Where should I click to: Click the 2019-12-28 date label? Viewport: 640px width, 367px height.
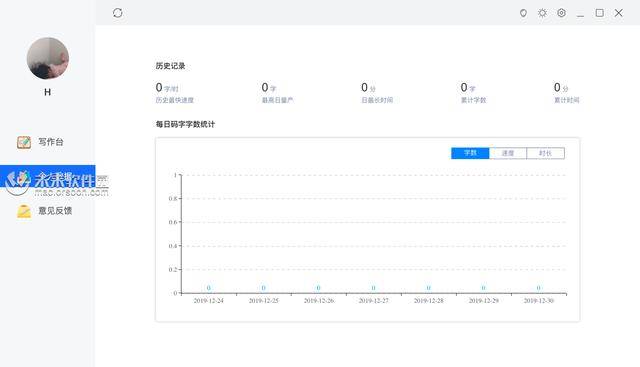tap(429, 300)
